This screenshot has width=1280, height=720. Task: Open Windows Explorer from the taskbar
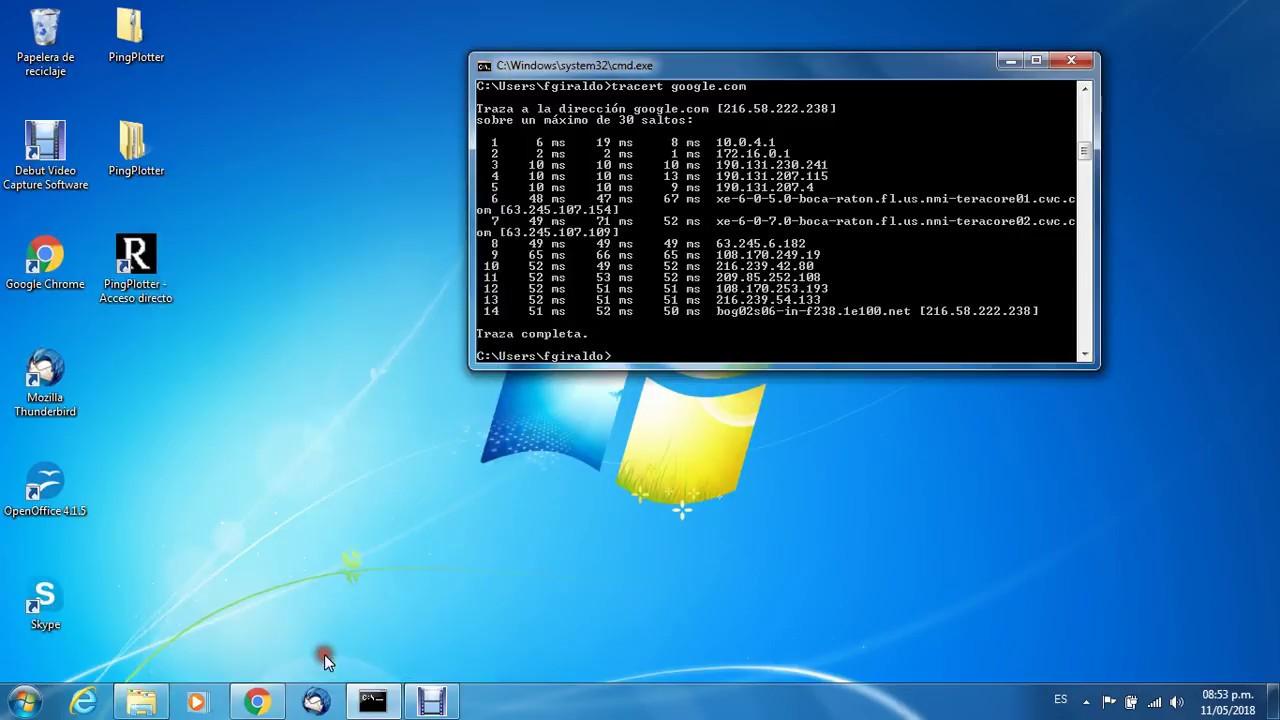(x=141, y=701)
